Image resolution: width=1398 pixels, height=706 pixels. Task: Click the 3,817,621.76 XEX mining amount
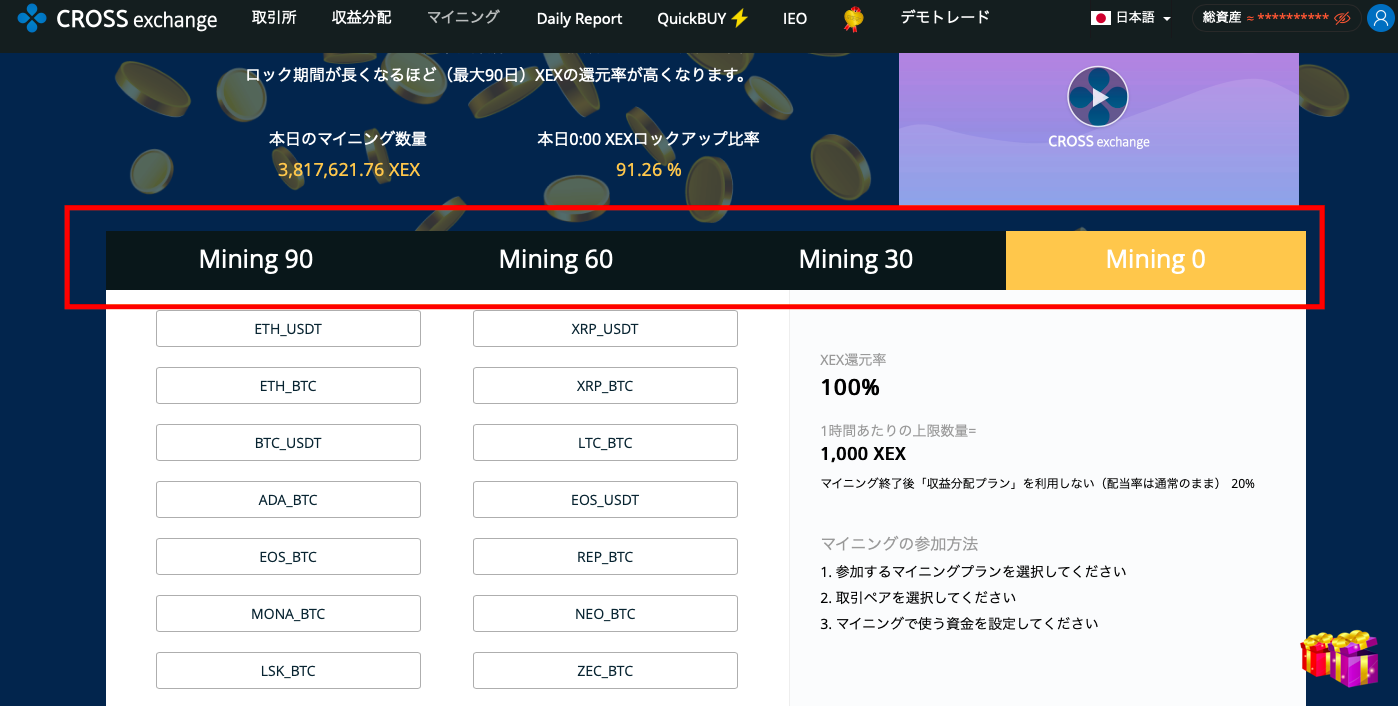[349, 169]
